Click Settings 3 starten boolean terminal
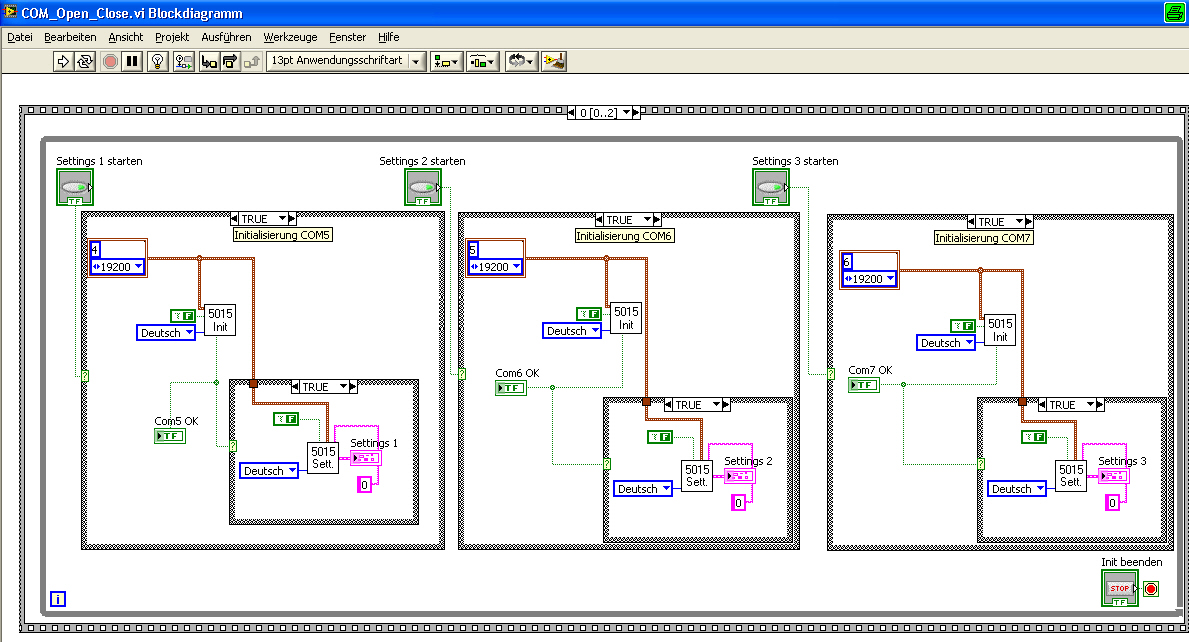The image size is (1189, 642). click(x=770, y=187)
